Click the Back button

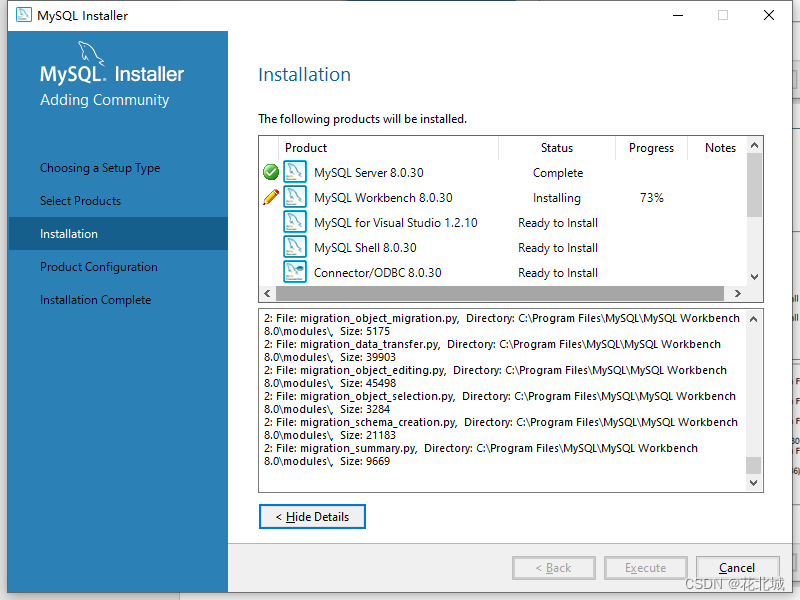(554, 568)
